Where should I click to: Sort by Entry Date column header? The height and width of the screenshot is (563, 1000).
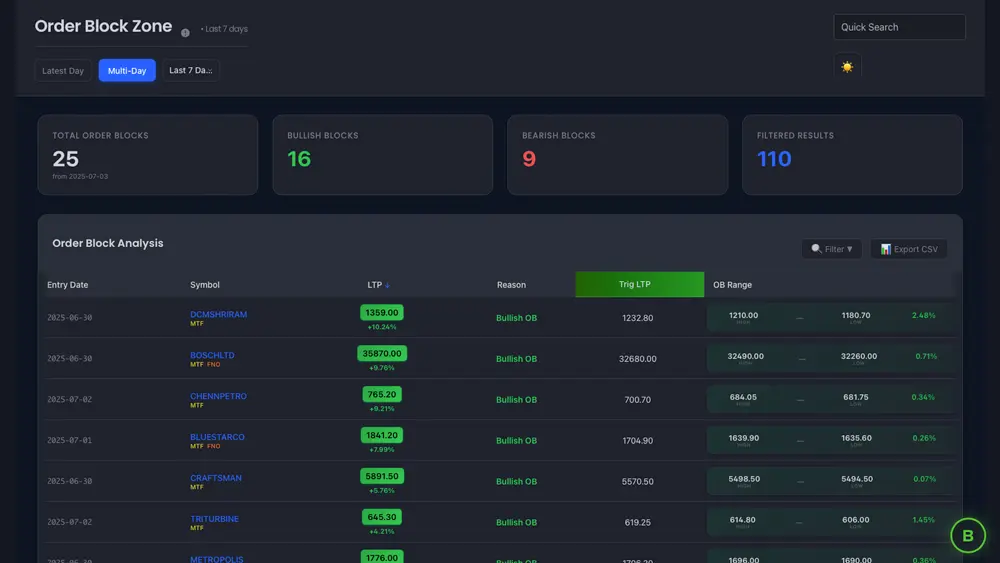click(68, 285)
